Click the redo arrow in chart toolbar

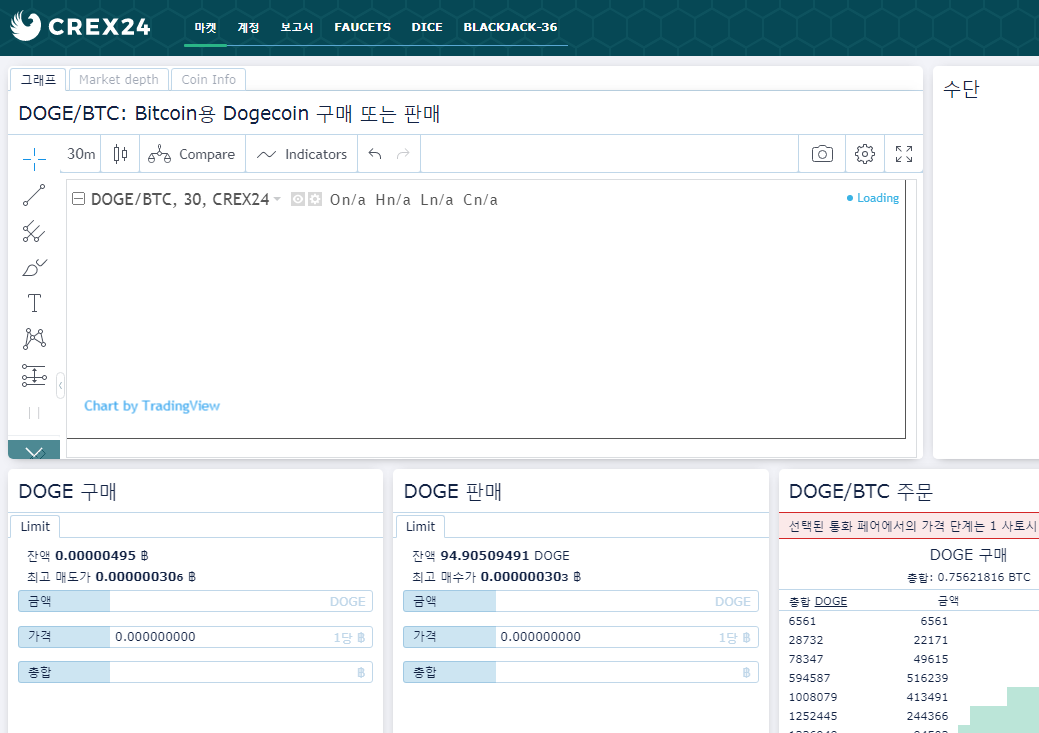point(403,154)
